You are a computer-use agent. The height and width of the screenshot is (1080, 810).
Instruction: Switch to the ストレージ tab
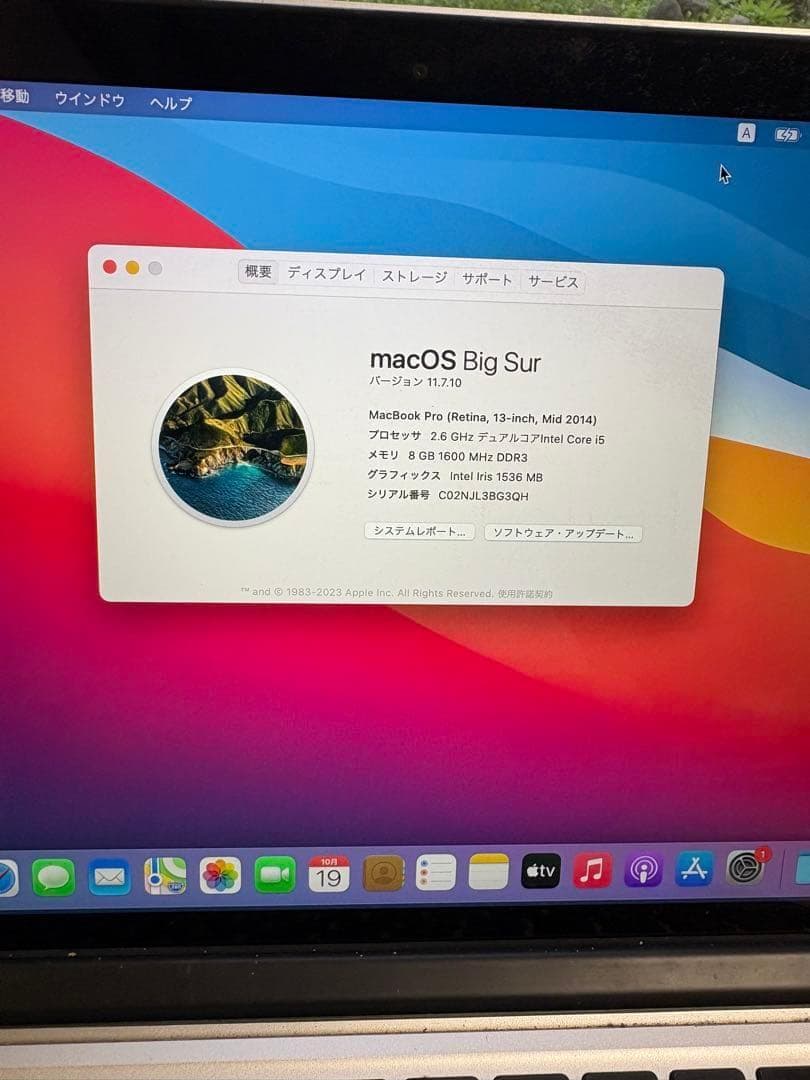click(415, 276)
